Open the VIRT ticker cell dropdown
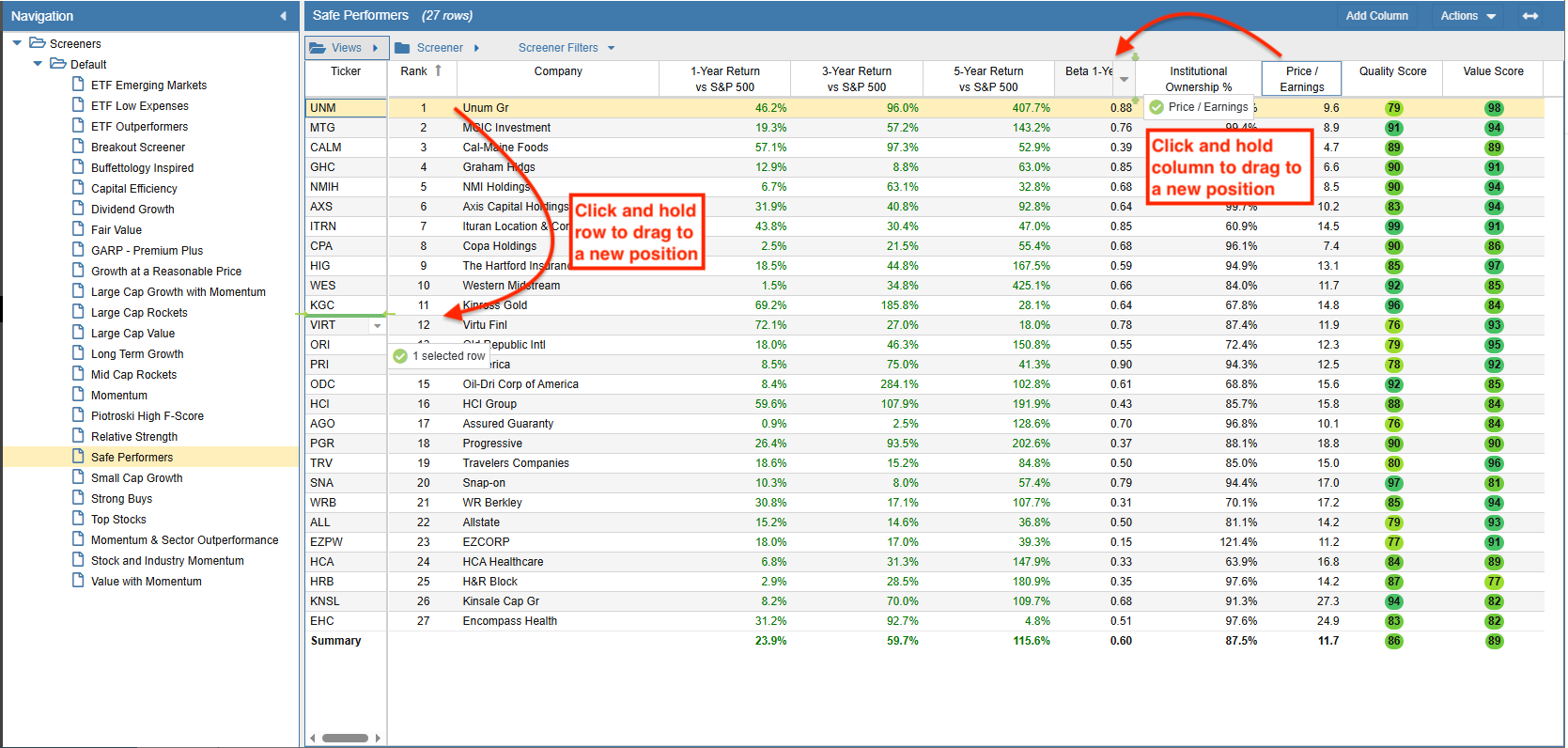The height and width of the screenshot is (748, 1568). pyautogui.click(x=378, y=326)
